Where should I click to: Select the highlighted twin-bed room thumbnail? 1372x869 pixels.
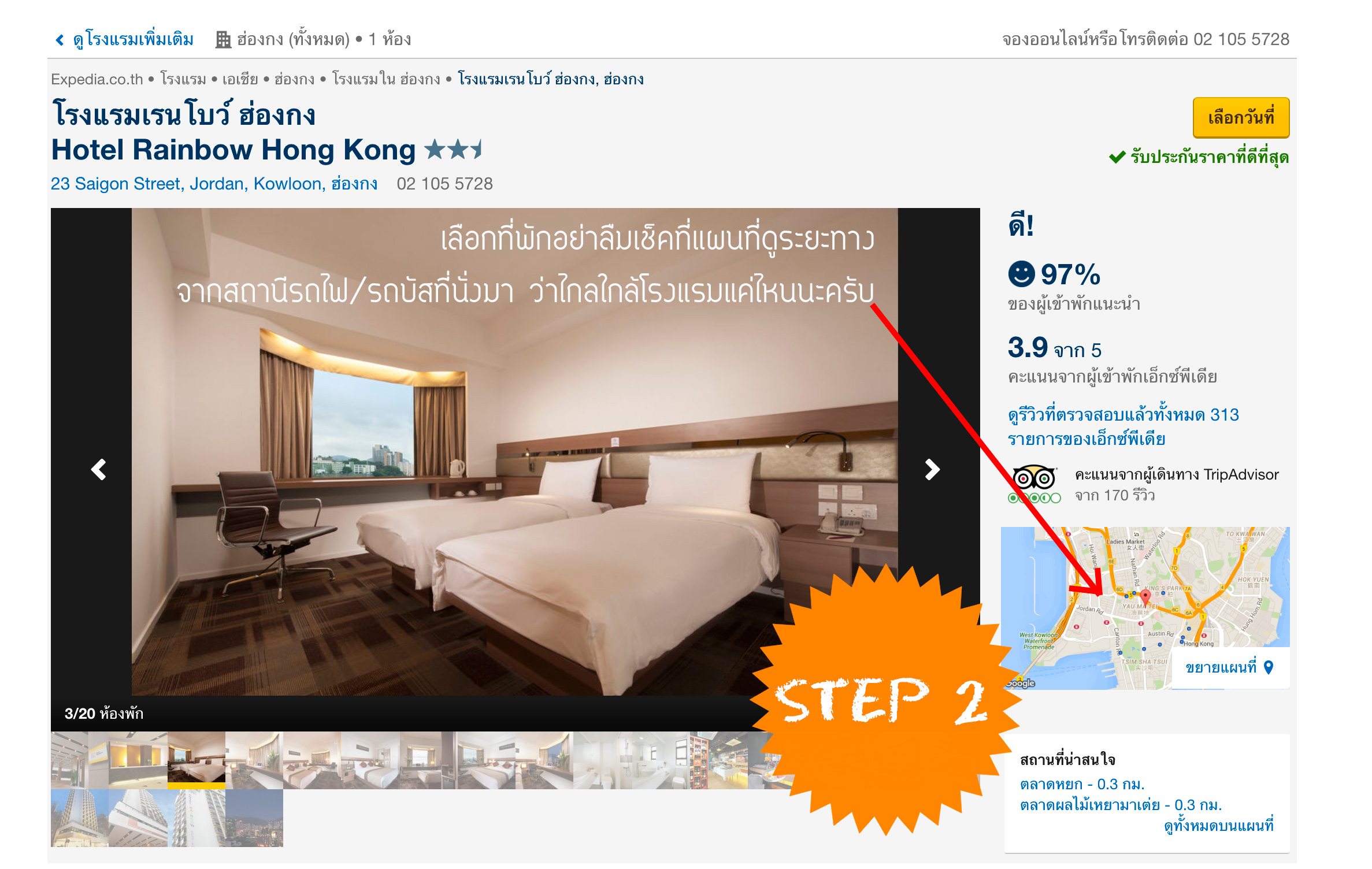click(x=196, y=760)
